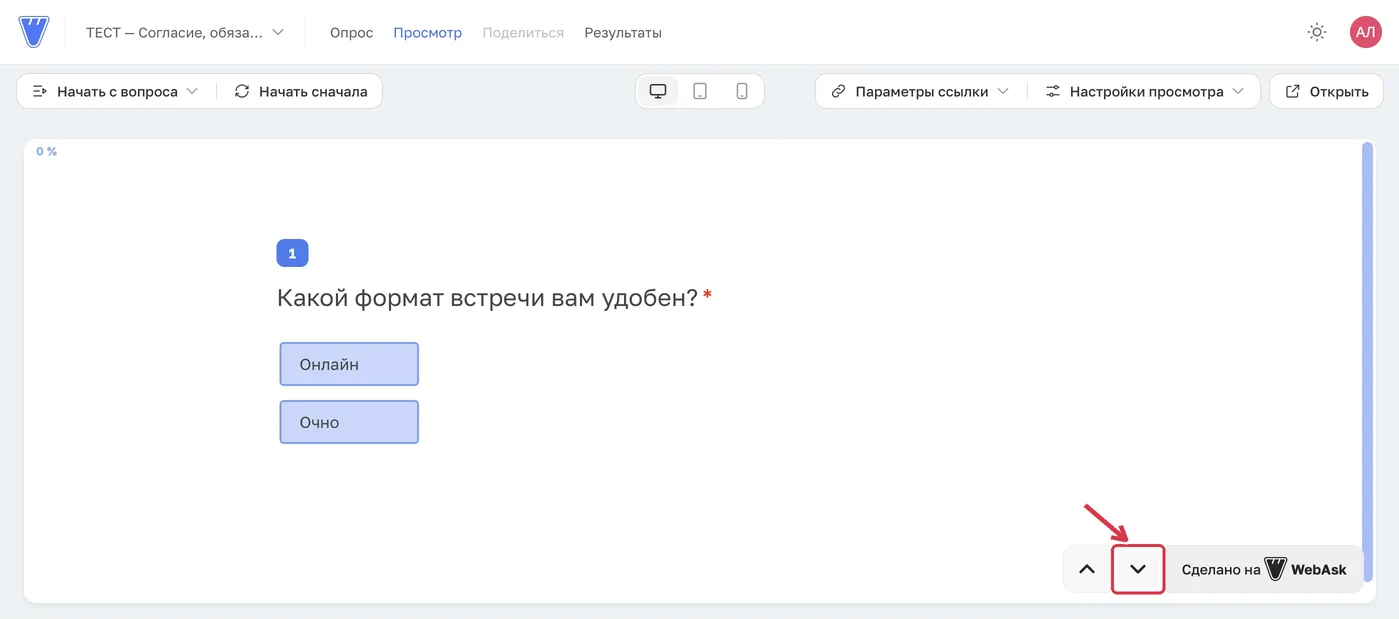Viewport: 1399px width, 619px height.
Task: Select the tablet preview mode icon
Action: [x=700, y=91]
